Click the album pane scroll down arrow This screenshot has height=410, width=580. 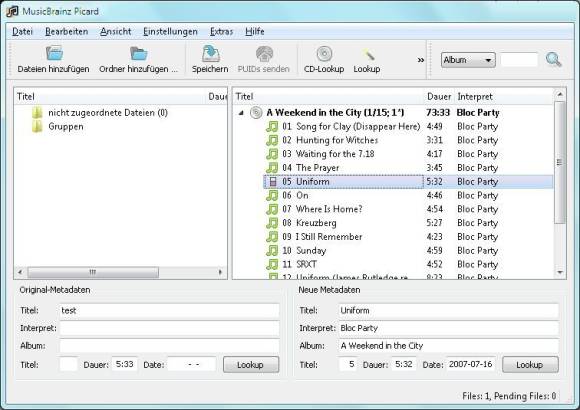pyautogui.click(x=560, y=272)
